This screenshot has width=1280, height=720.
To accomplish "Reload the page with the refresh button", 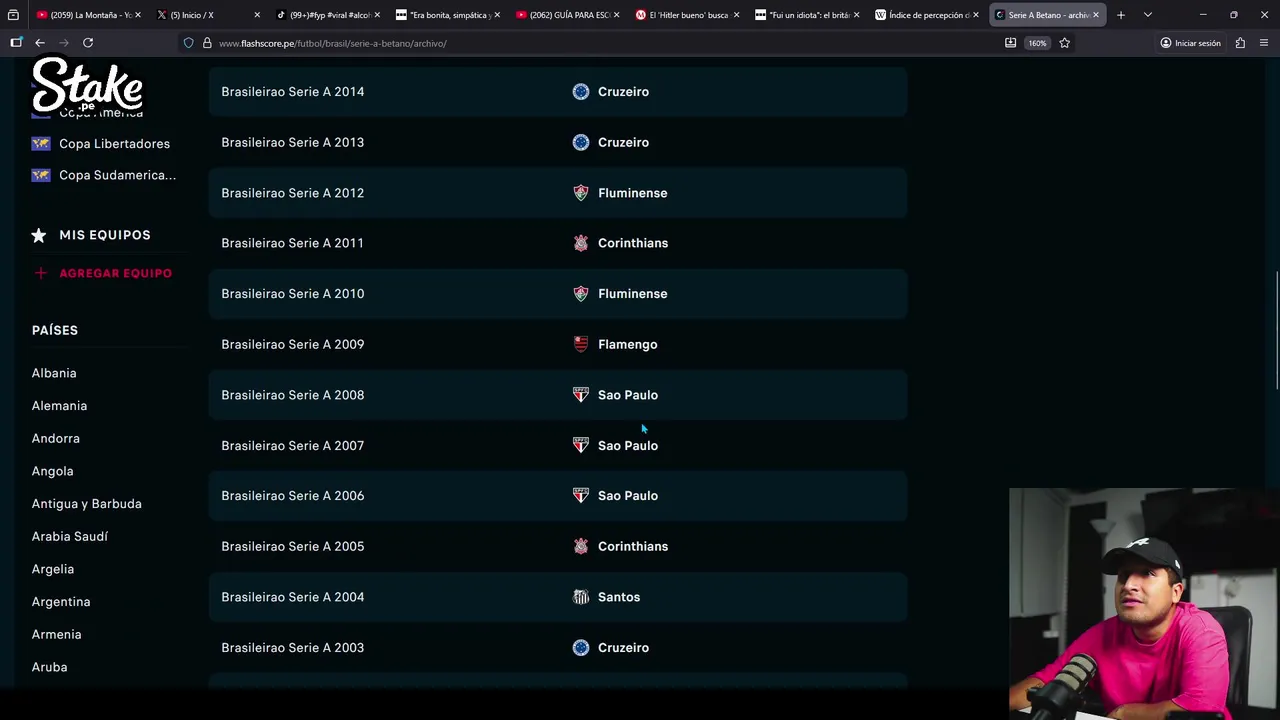I will tap(88, 43).
